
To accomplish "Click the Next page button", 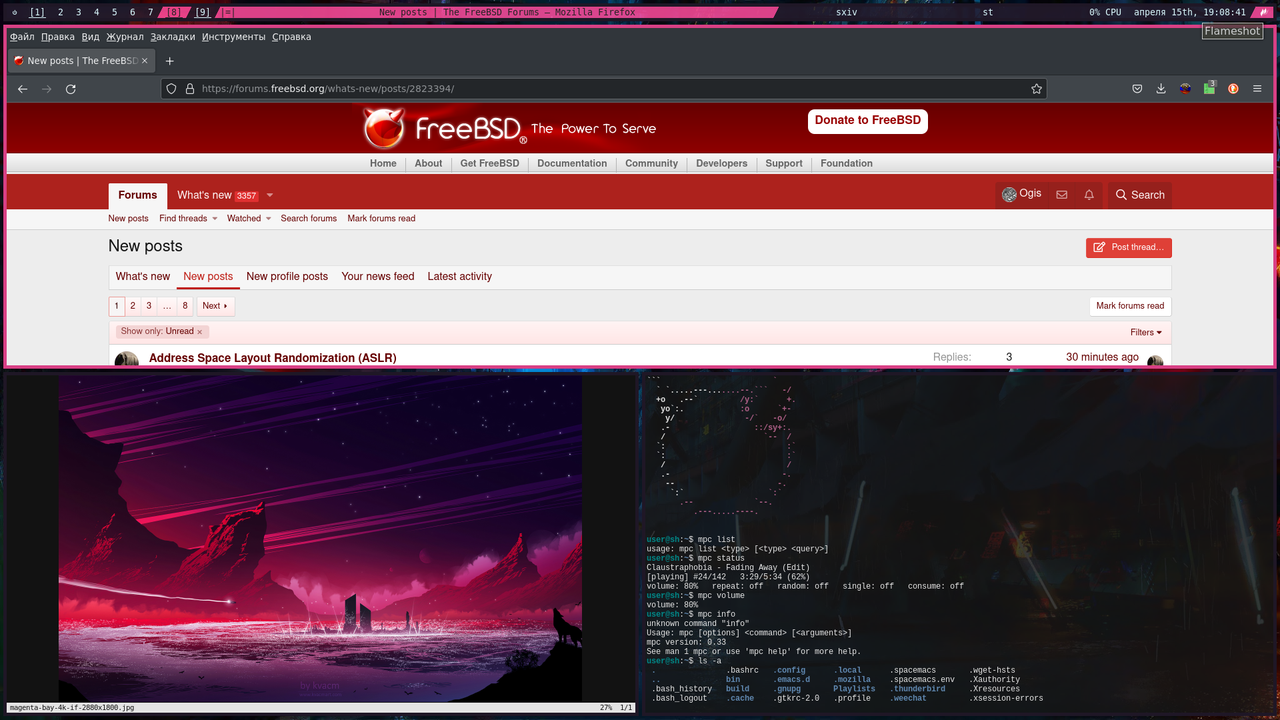I will [x=215, y=306].
